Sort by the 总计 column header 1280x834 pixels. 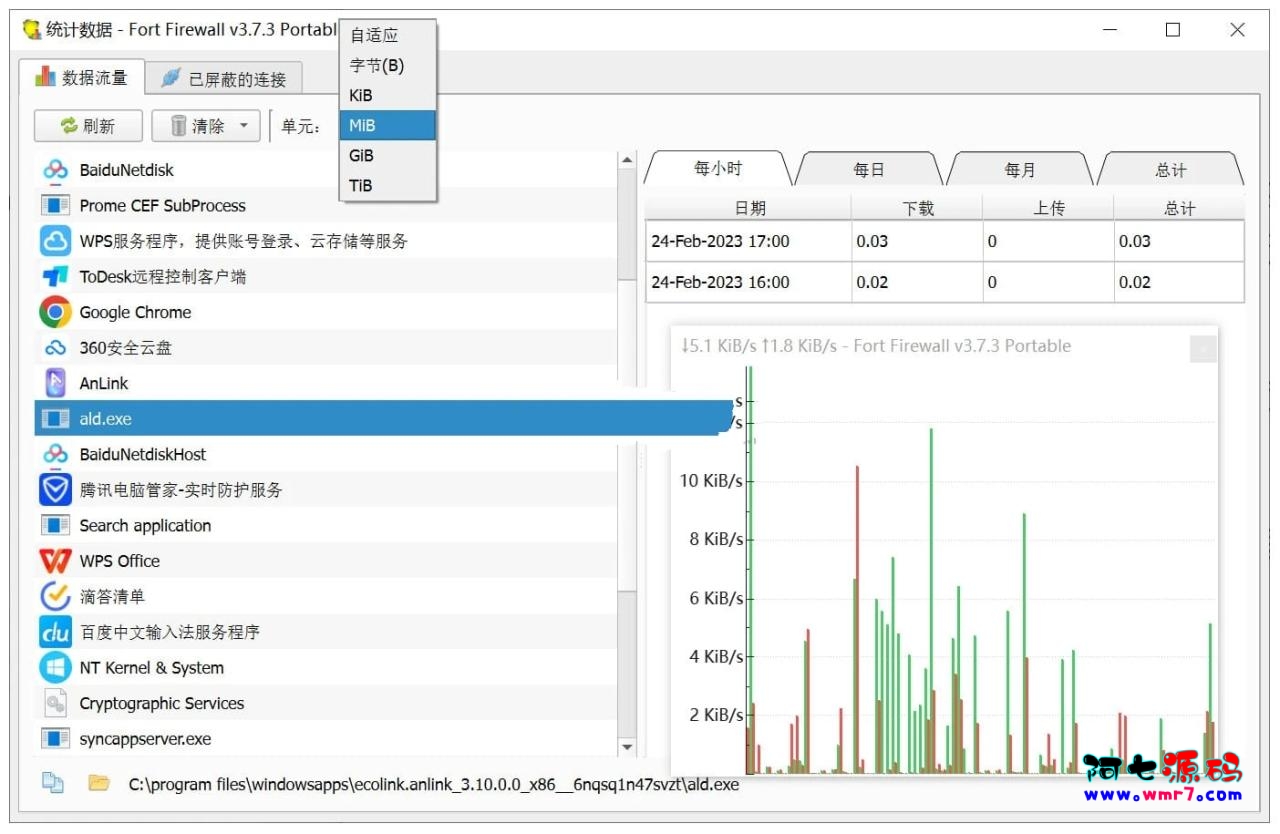[x=1179, y=208]
